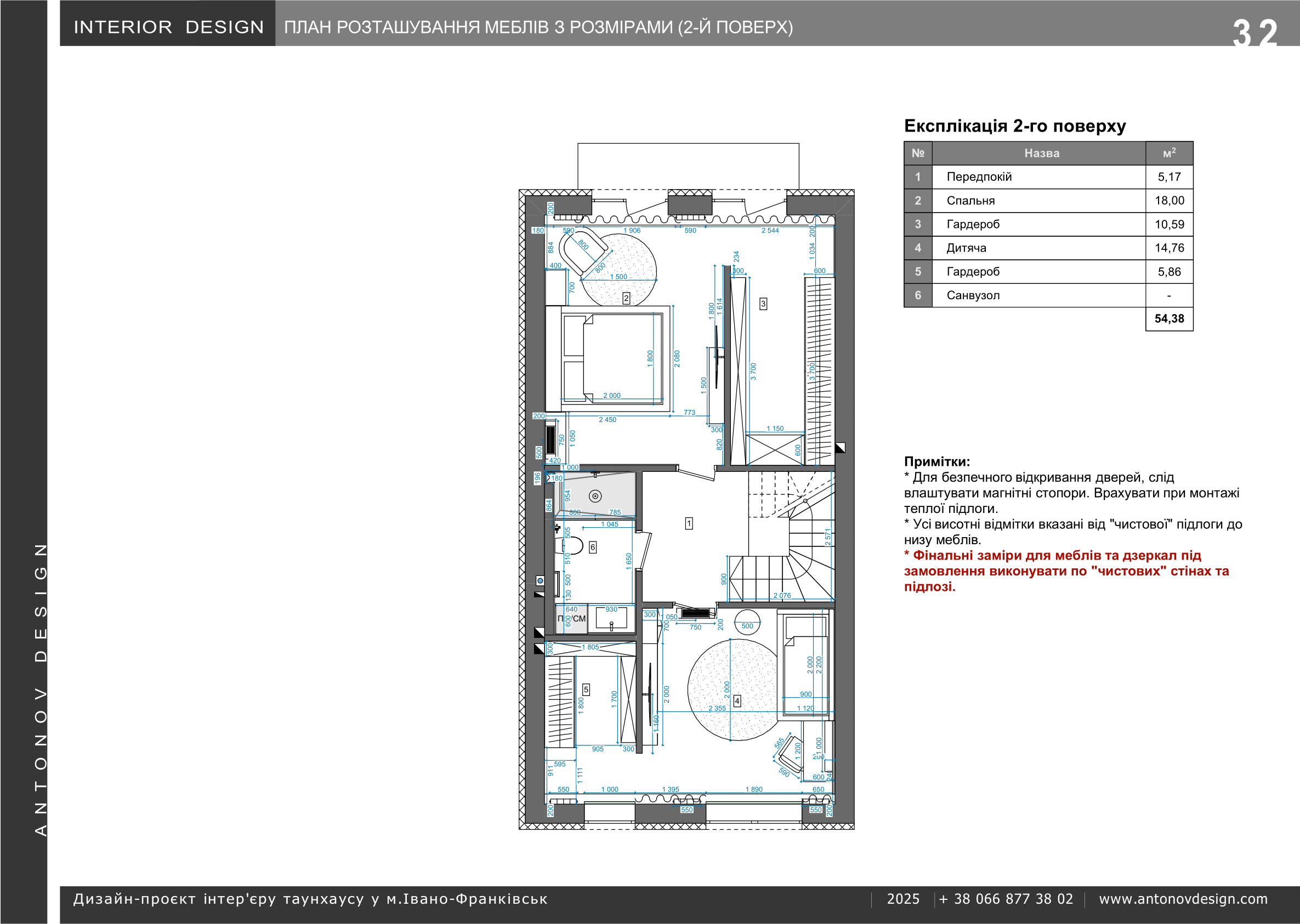
Task: Click the dimension "2 571" beside the staircase
Action: [828, 537]
